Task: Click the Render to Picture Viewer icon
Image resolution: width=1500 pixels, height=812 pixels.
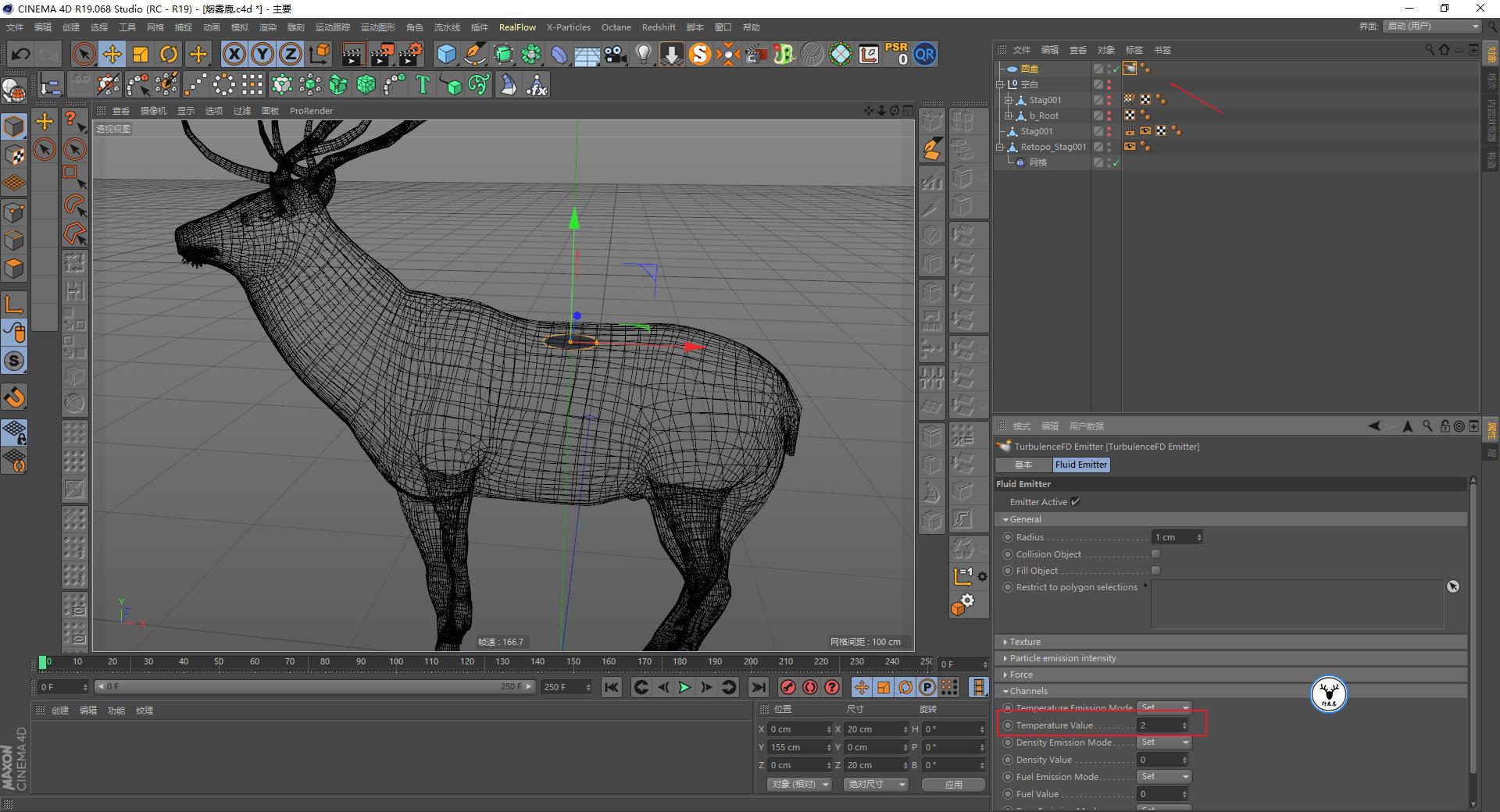Action: tap(382, 54)
